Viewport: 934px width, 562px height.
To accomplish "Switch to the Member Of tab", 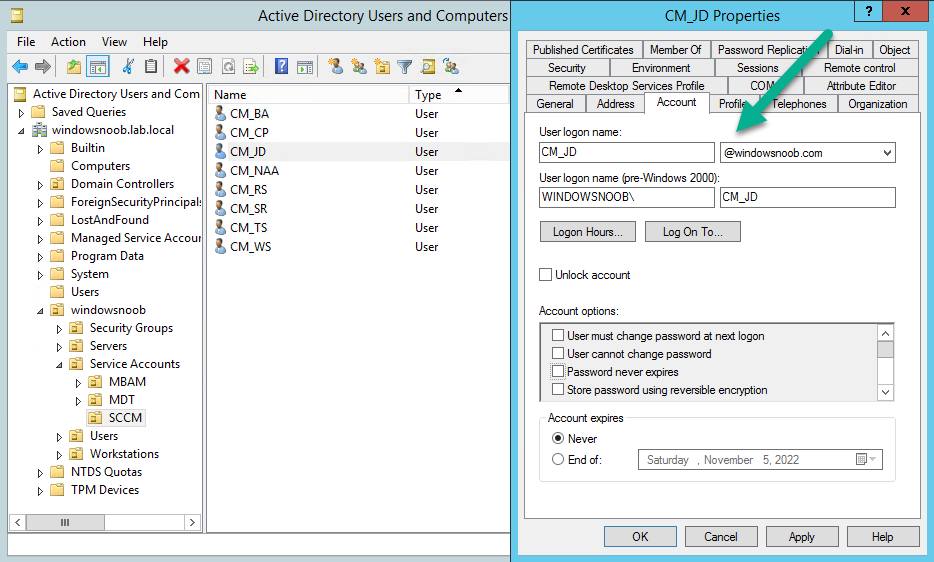I will [x=675, y=49].
